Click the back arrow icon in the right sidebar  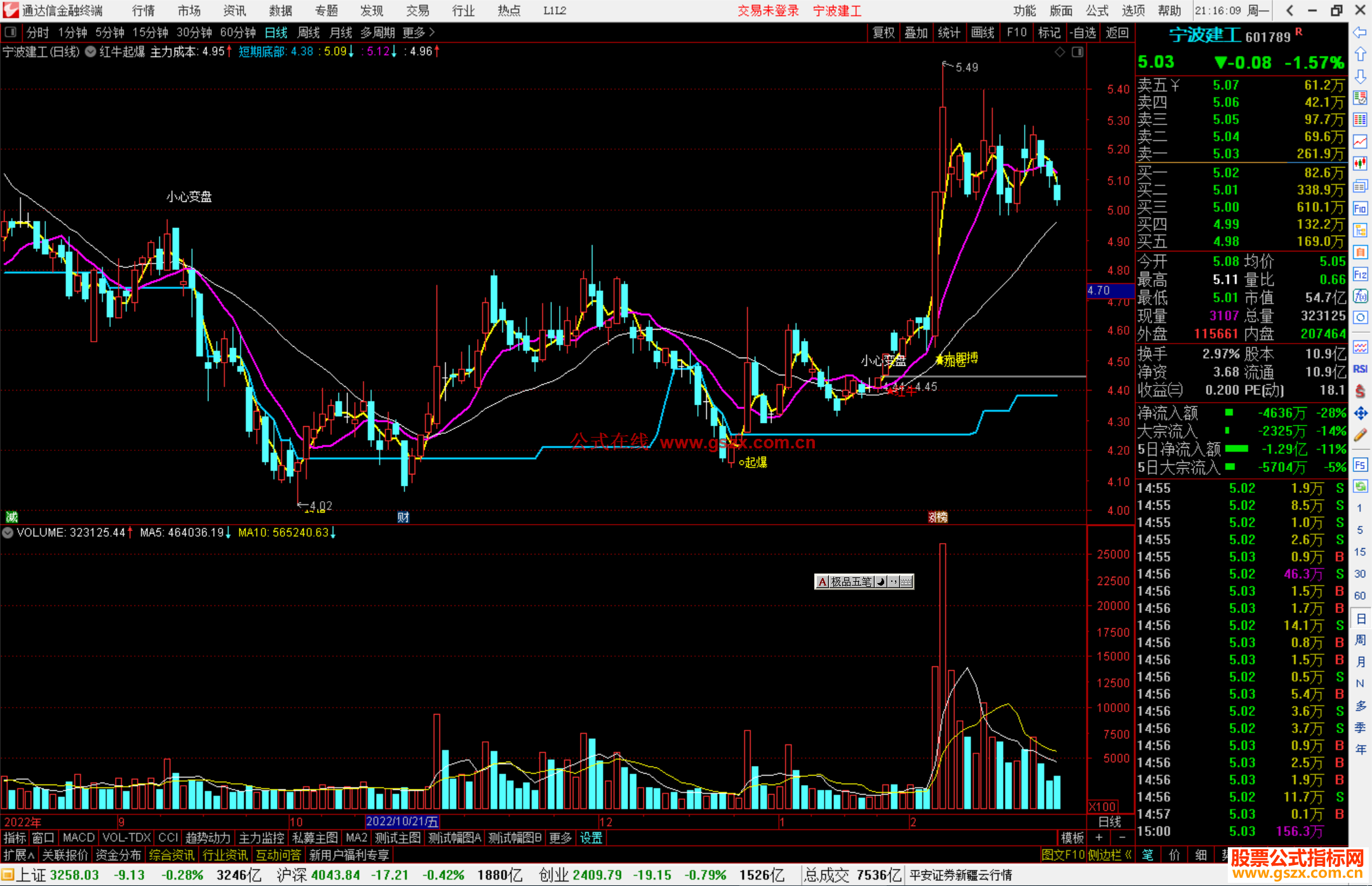point(1360,32)
